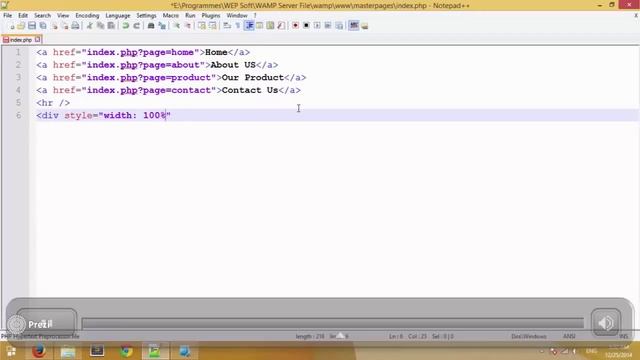Save the current file using the toolbar
The width and height of the screenshot is (640, 360).
click(x=32, y=26)
